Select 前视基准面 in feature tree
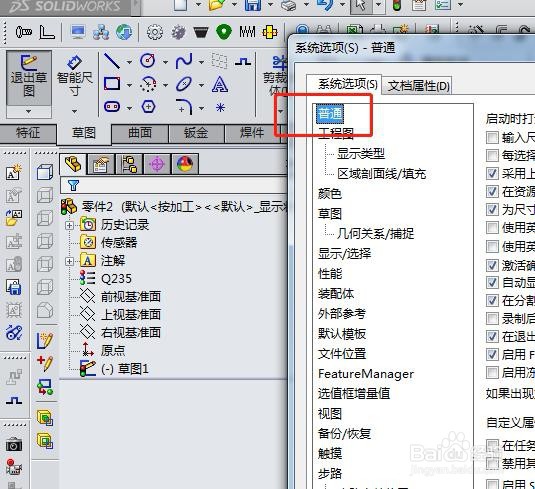The image size is (535, 489). 131,297
